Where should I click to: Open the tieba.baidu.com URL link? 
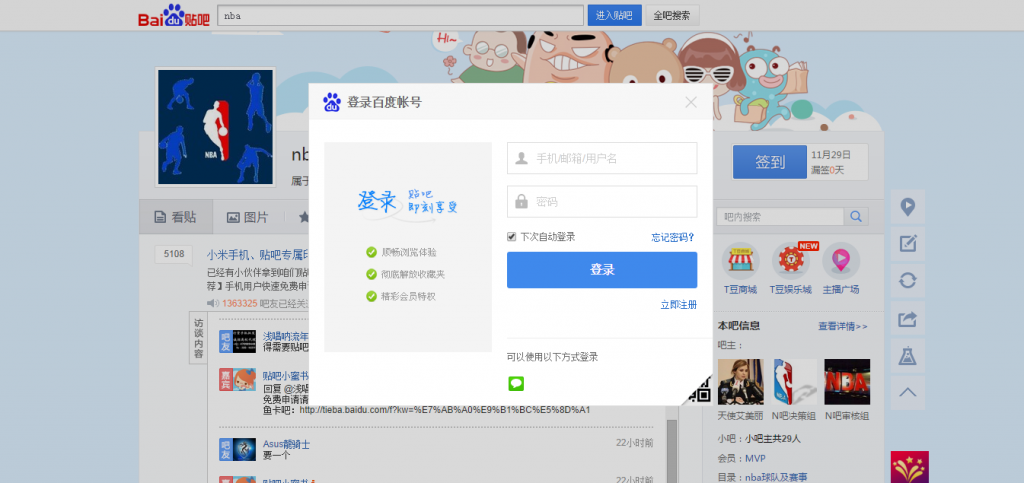[445, 410]
